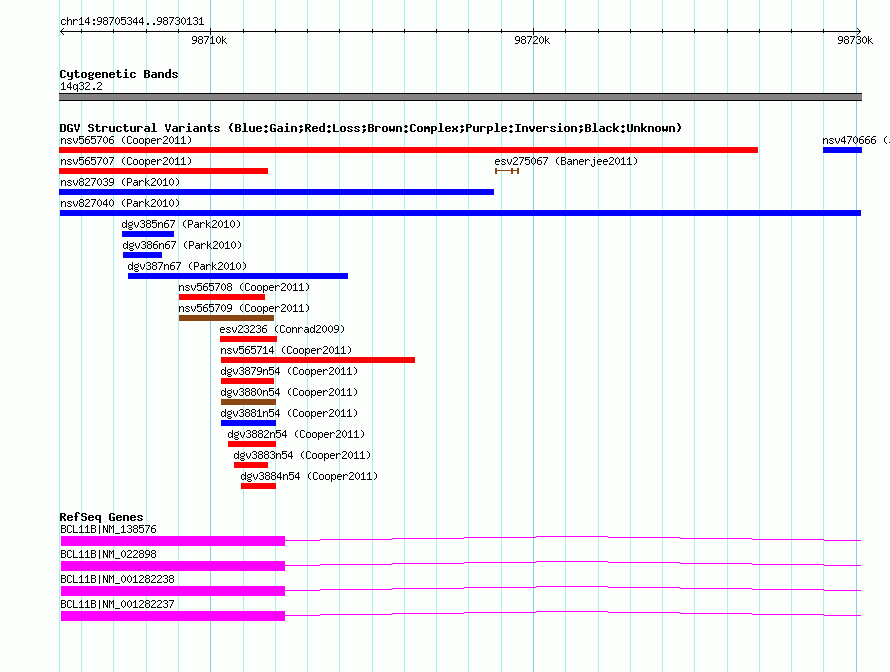Select the dgv3883n54 red bar

pyautogui.click(x=251, y=465)
